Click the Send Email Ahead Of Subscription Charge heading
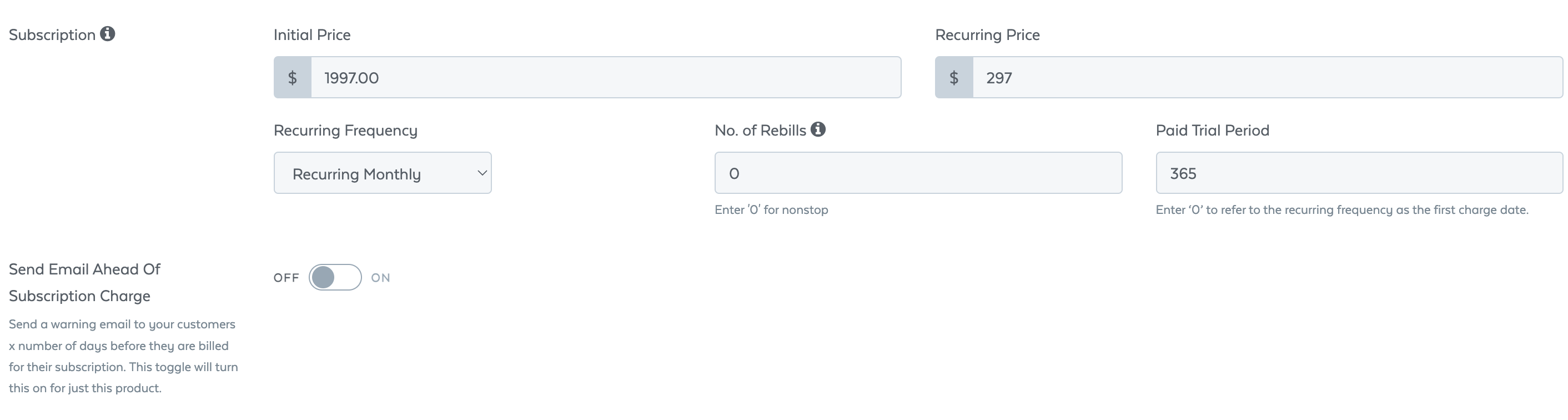 point(84,282)
